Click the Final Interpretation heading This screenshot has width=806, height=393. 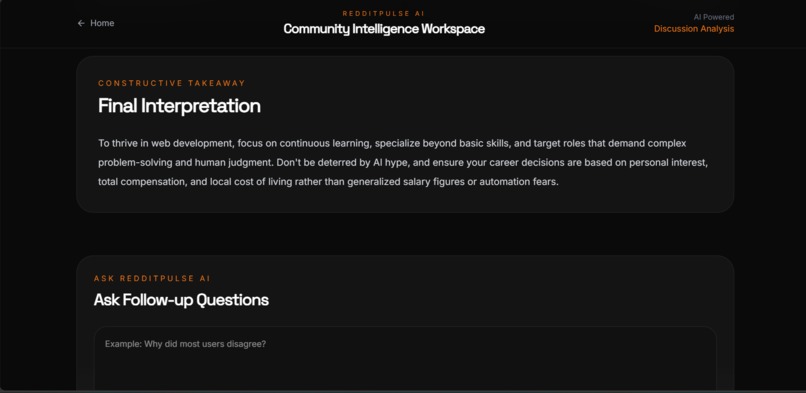coord(179,106)
